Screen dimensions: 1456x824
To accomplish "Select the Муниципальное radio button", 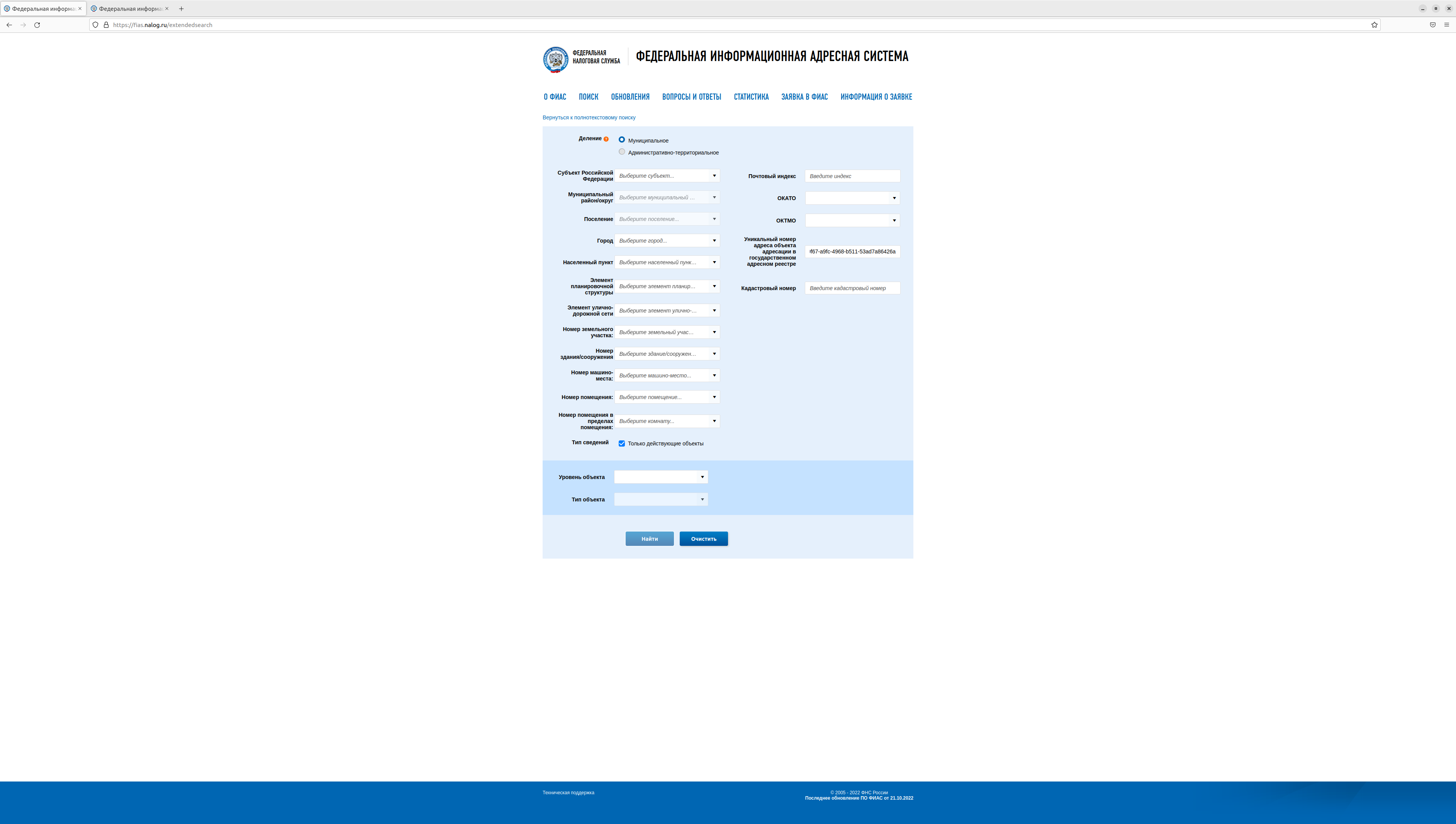I will [x=622, y=139].
